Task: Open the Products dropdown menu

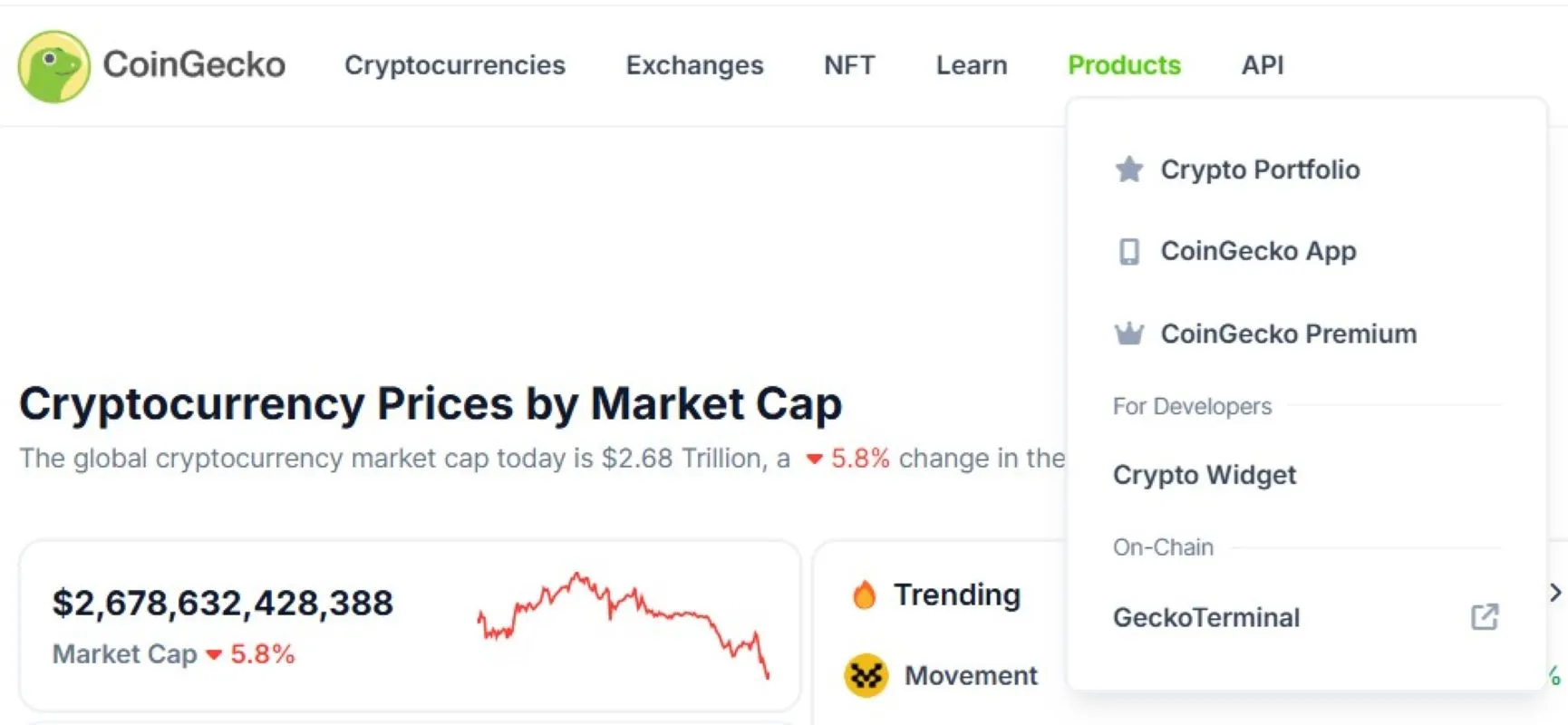Action: [x=1124, y=65]
